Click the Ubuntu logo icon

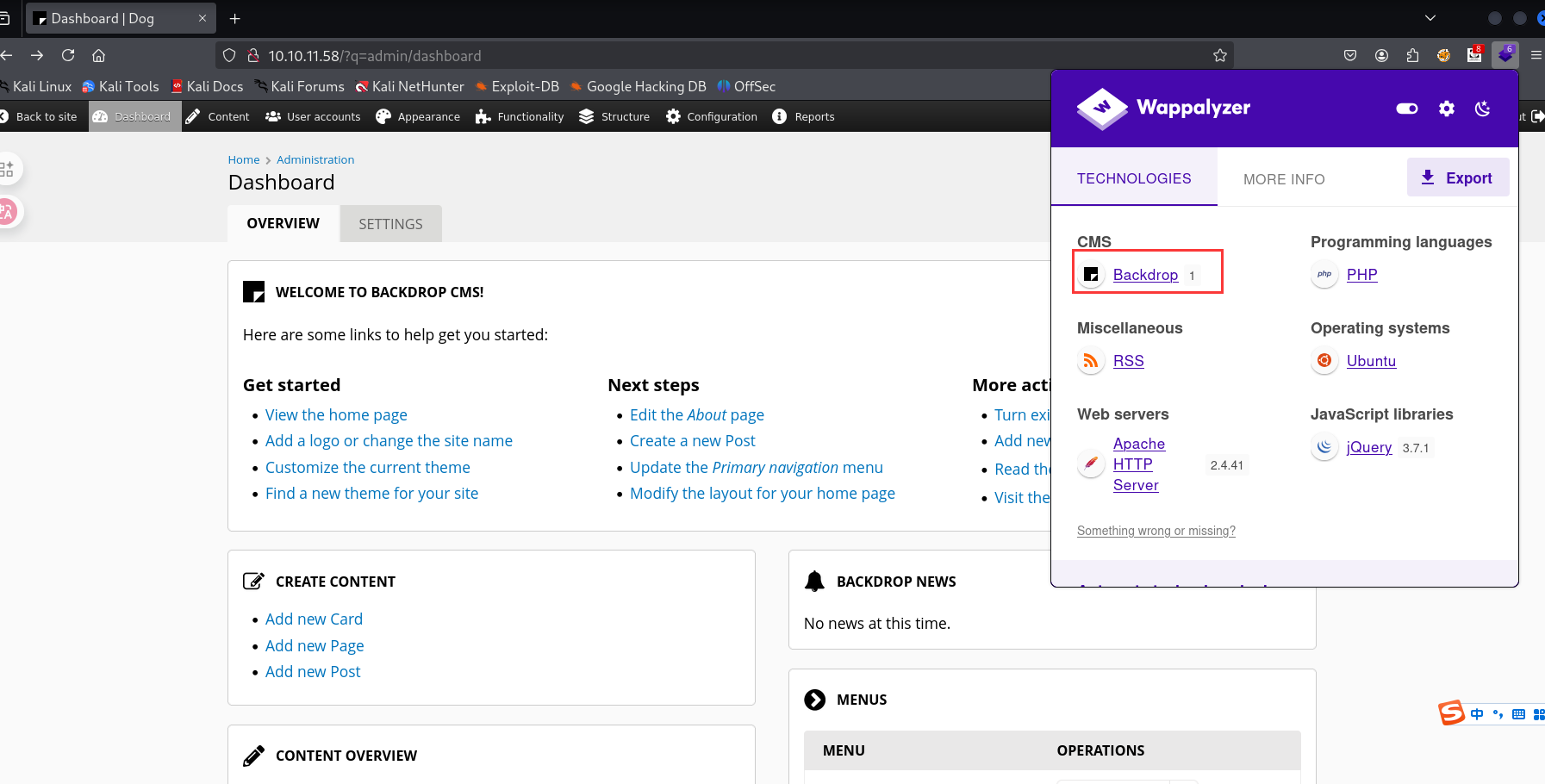pyautogui.click(x=1324, y=361)
